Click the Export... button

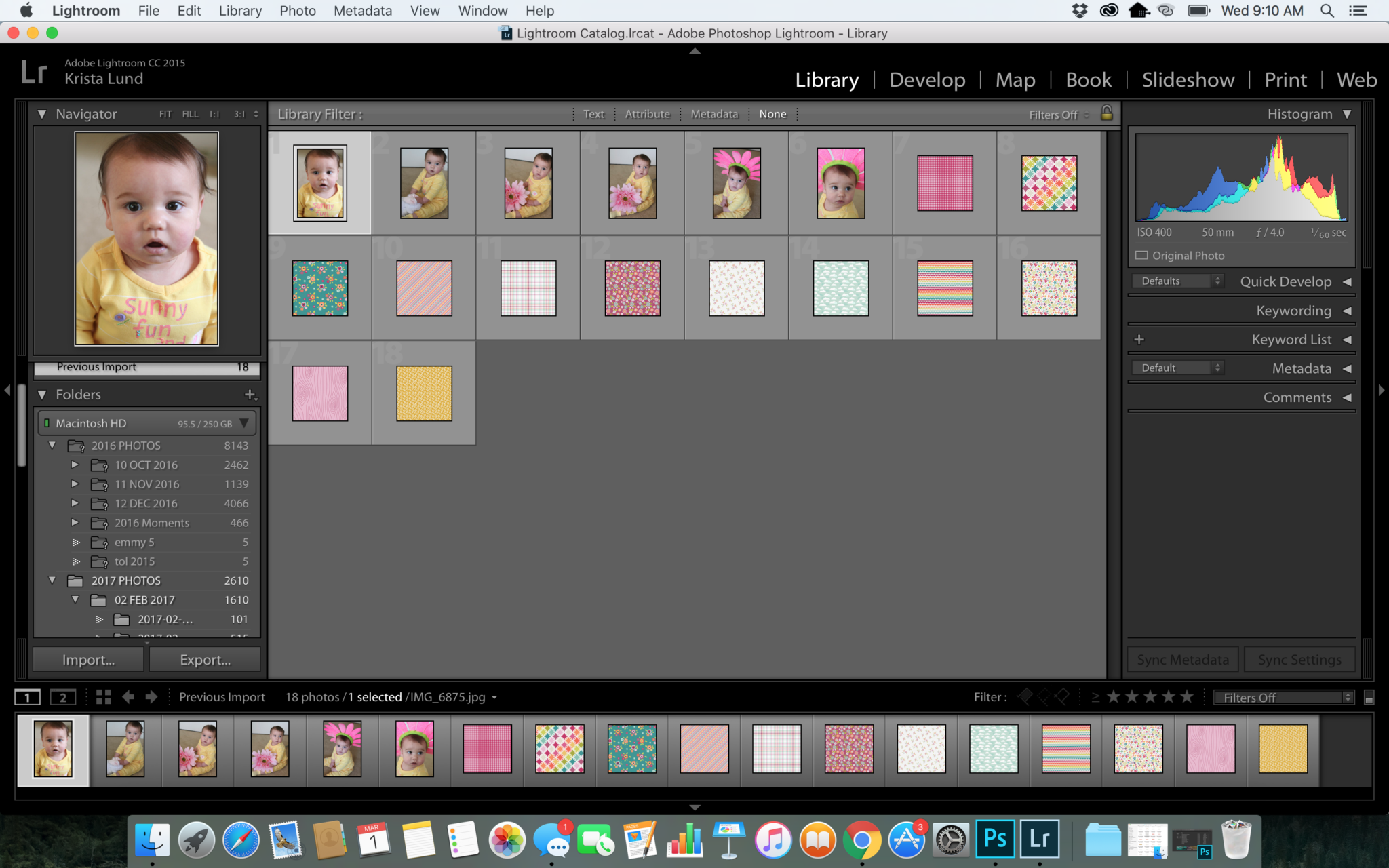pos(205,660)
